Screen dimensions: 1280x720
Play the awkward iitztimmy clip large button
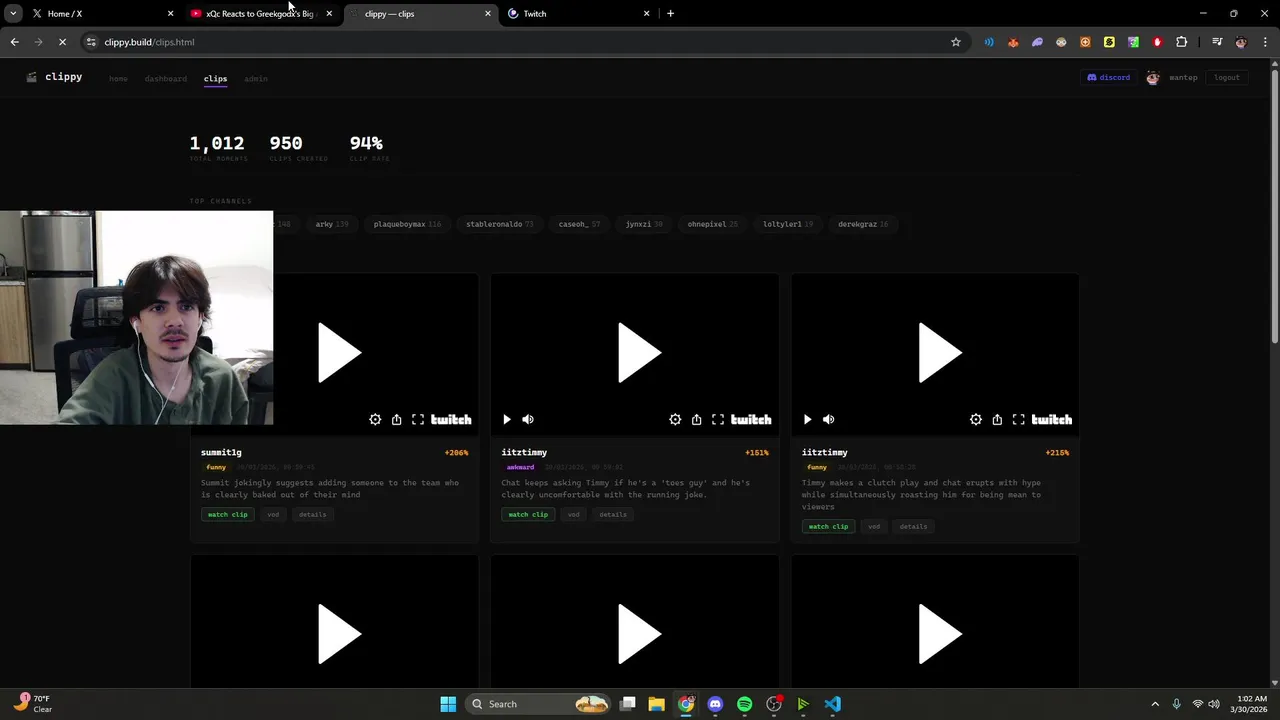[639, 353]
